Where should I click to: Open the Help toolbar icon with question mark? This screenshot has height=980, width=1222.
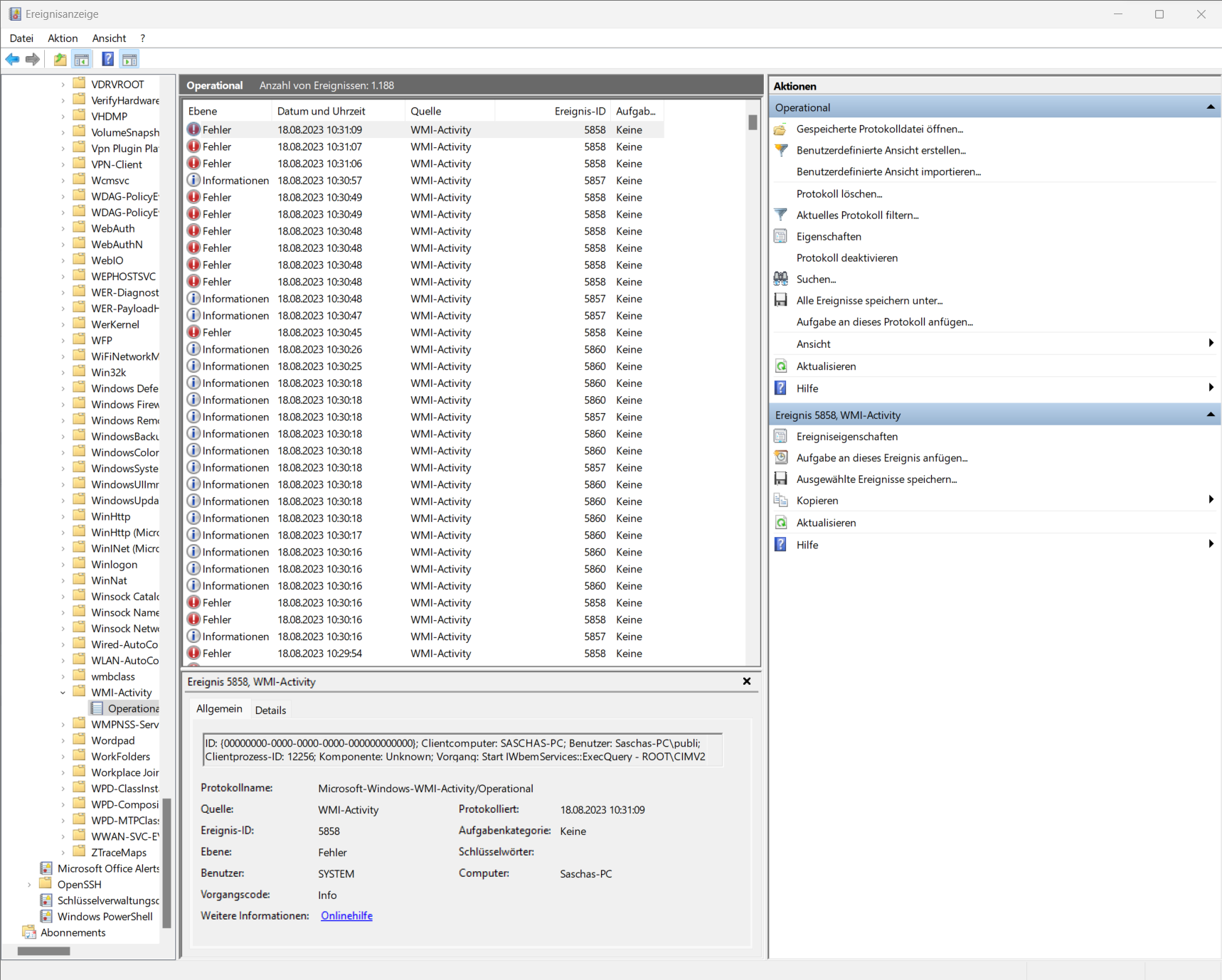pyautogui.click(x=108, y=60)
